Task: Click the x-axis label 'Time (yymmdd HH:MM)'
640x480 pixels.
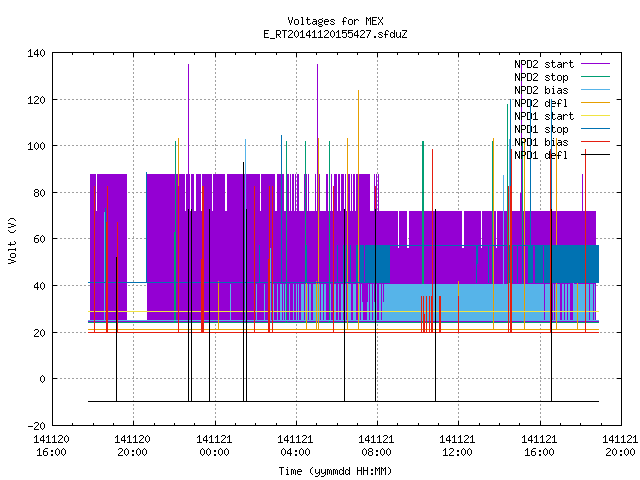Action: (335, 471)
